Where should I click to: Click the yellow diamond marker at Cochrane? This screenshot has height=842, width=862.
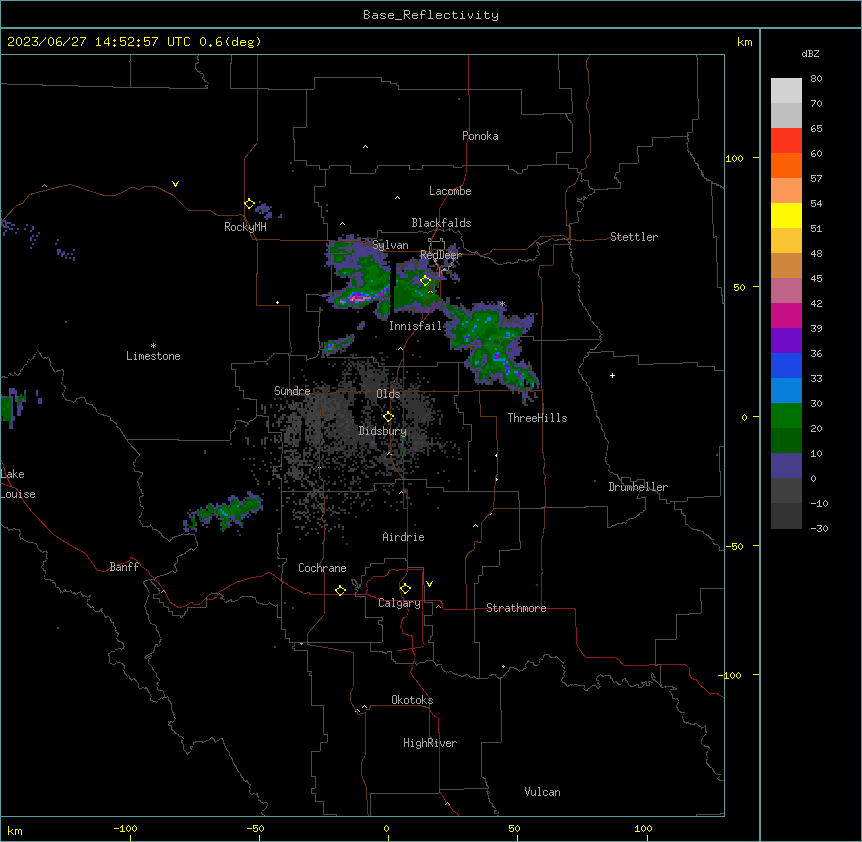point(340,590)
